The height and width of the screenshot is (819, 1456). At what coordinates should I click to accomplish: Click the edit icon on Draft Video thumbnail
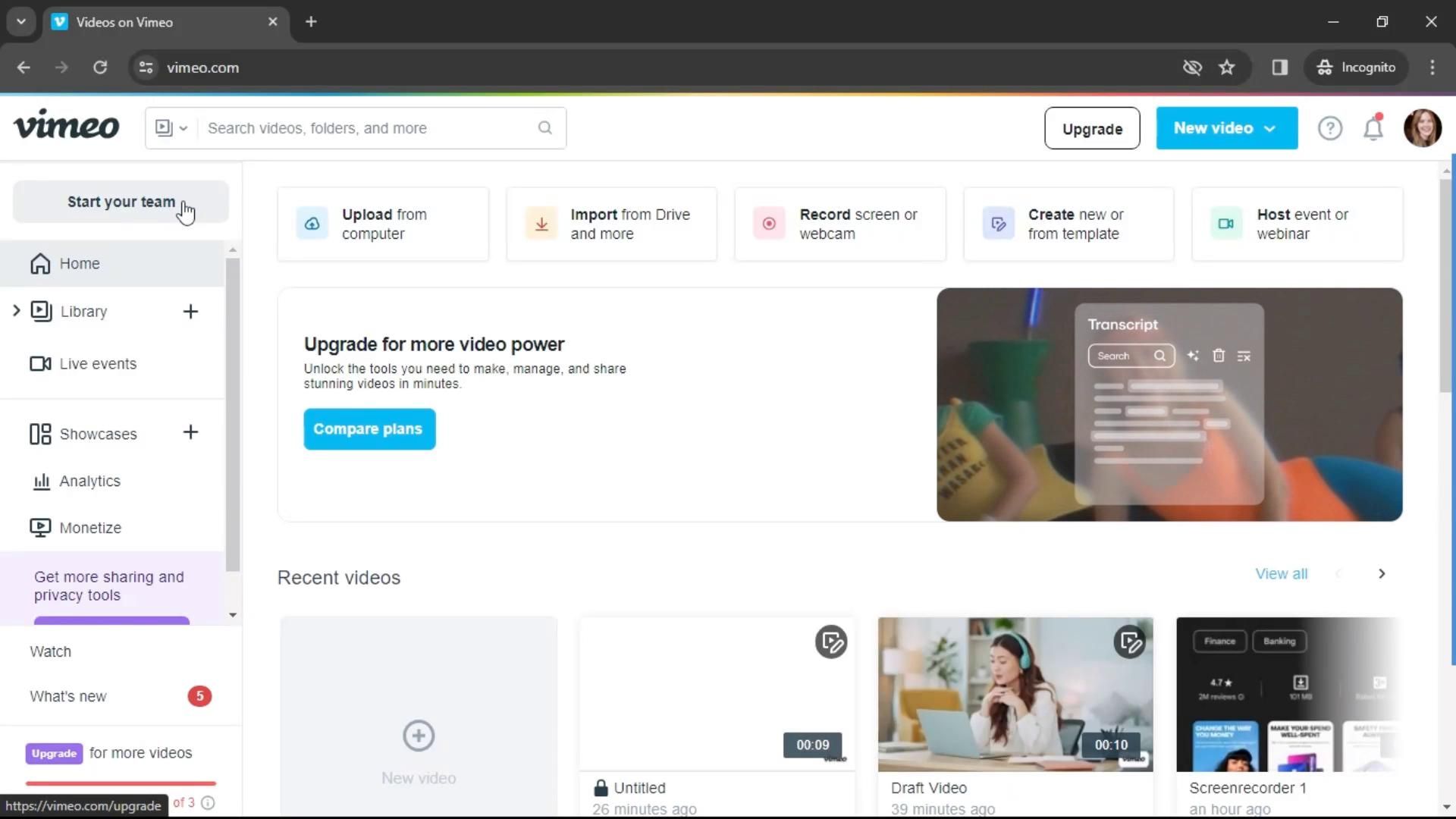1129,642
